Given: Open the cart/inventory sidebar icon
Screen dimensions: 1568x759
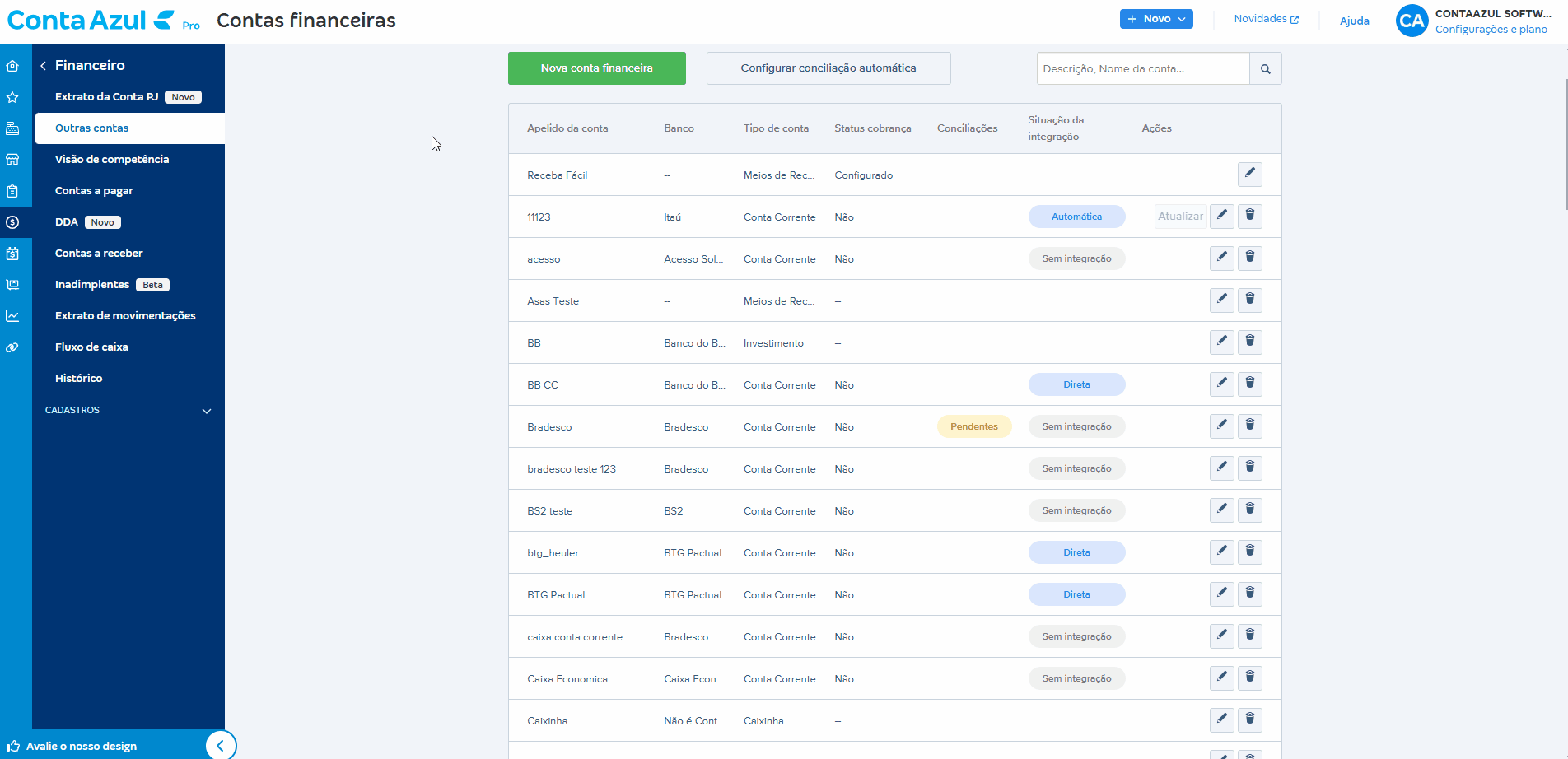Looking at the screenshot, I should pyautogui.click(x=12, y=285).
